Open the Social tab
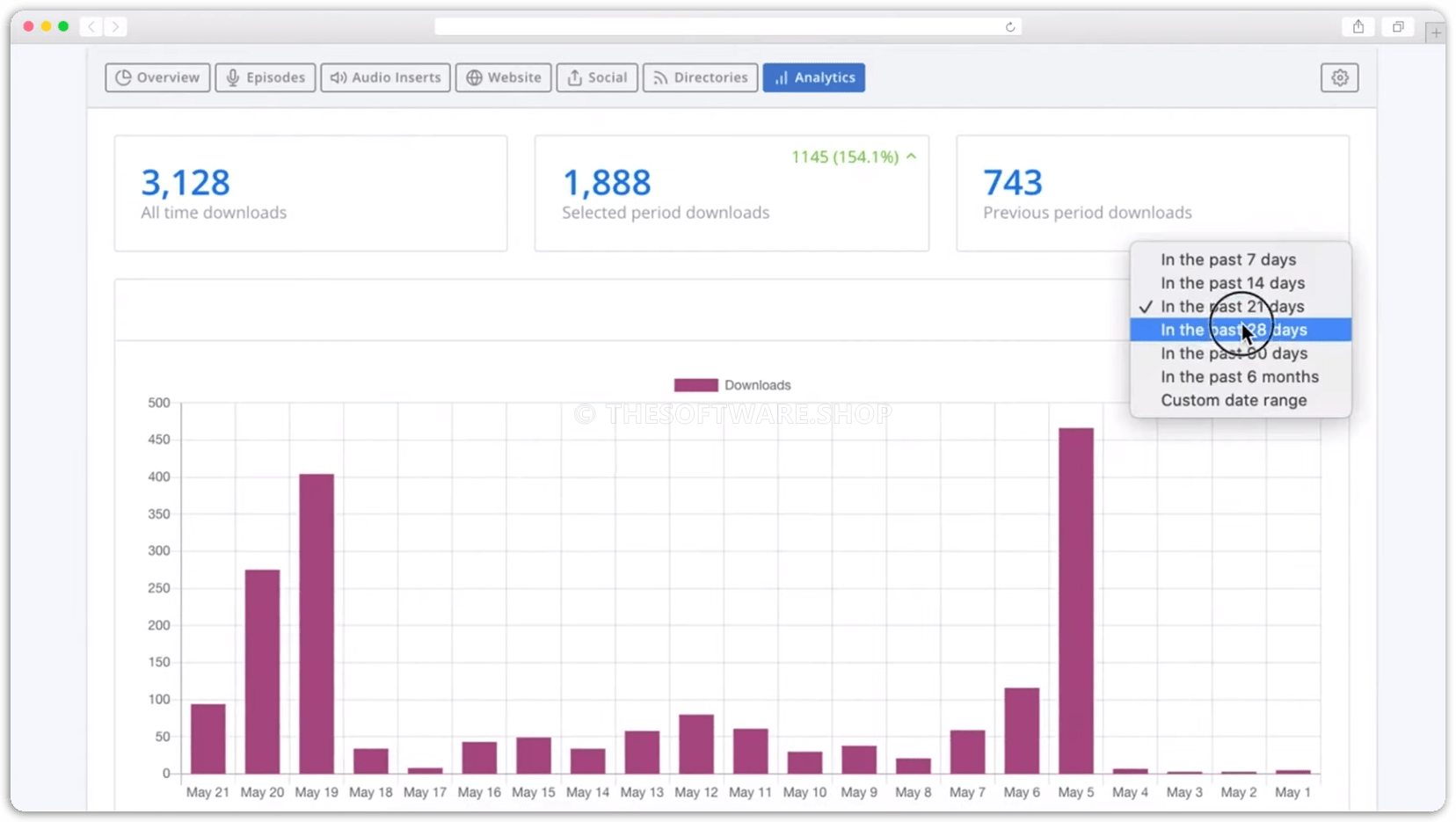The width and height of the screenshot is (1456, 822). pyautogui.click(x=597, y=77)
